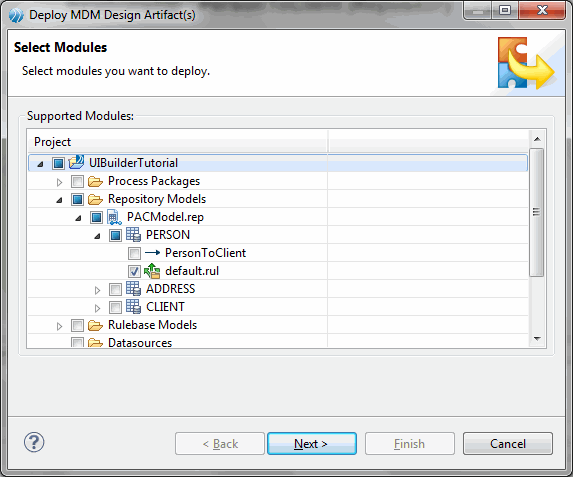The height and width of the screenshot is (477, 573).
Task: Collapse the PACModel.rep node
Action: click(x=78, y=218)
